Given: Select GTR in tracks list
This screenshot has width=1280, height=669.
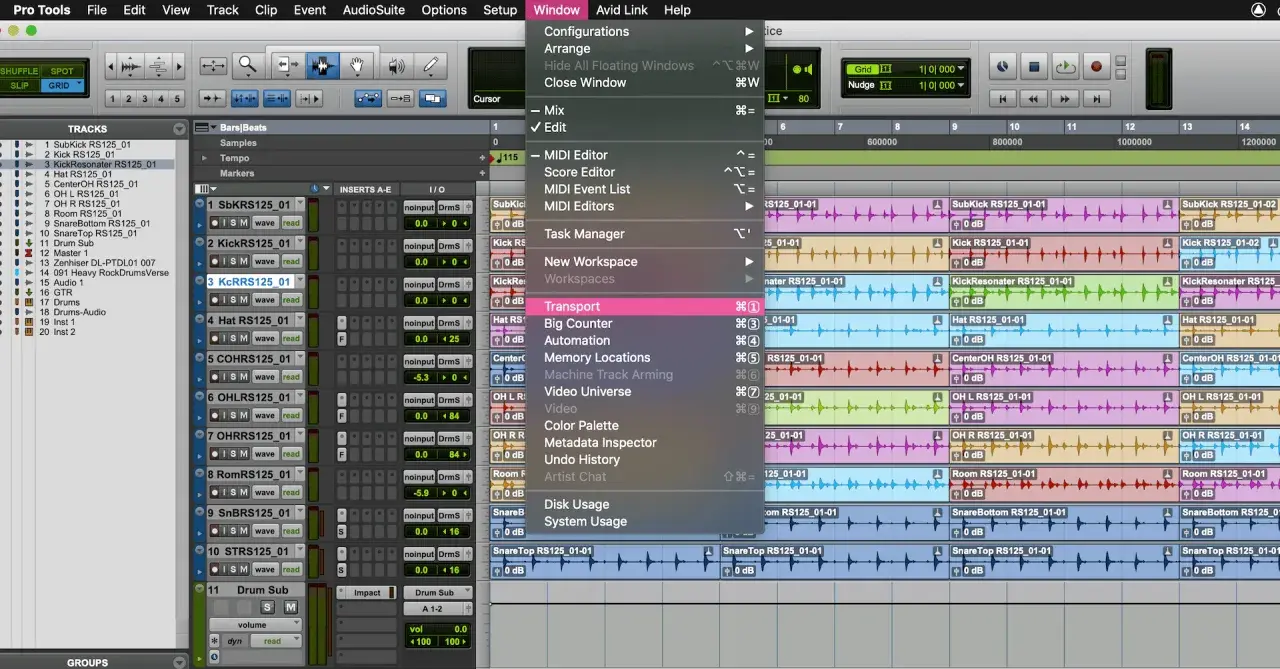Looking at the screenshot, I should [x=63, y=292].
